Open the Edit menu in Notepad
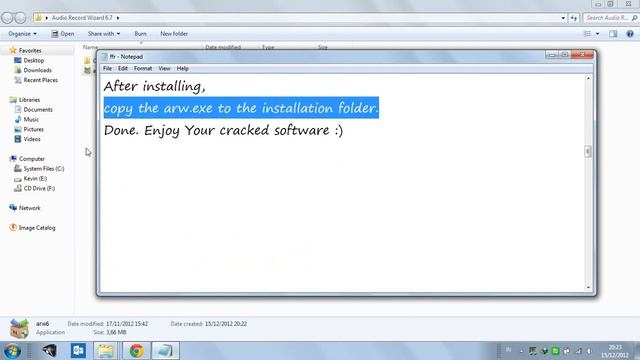Image resolution: width=640 pixels, height=360 pixels. pyautogui.click(x=123, y=69)
